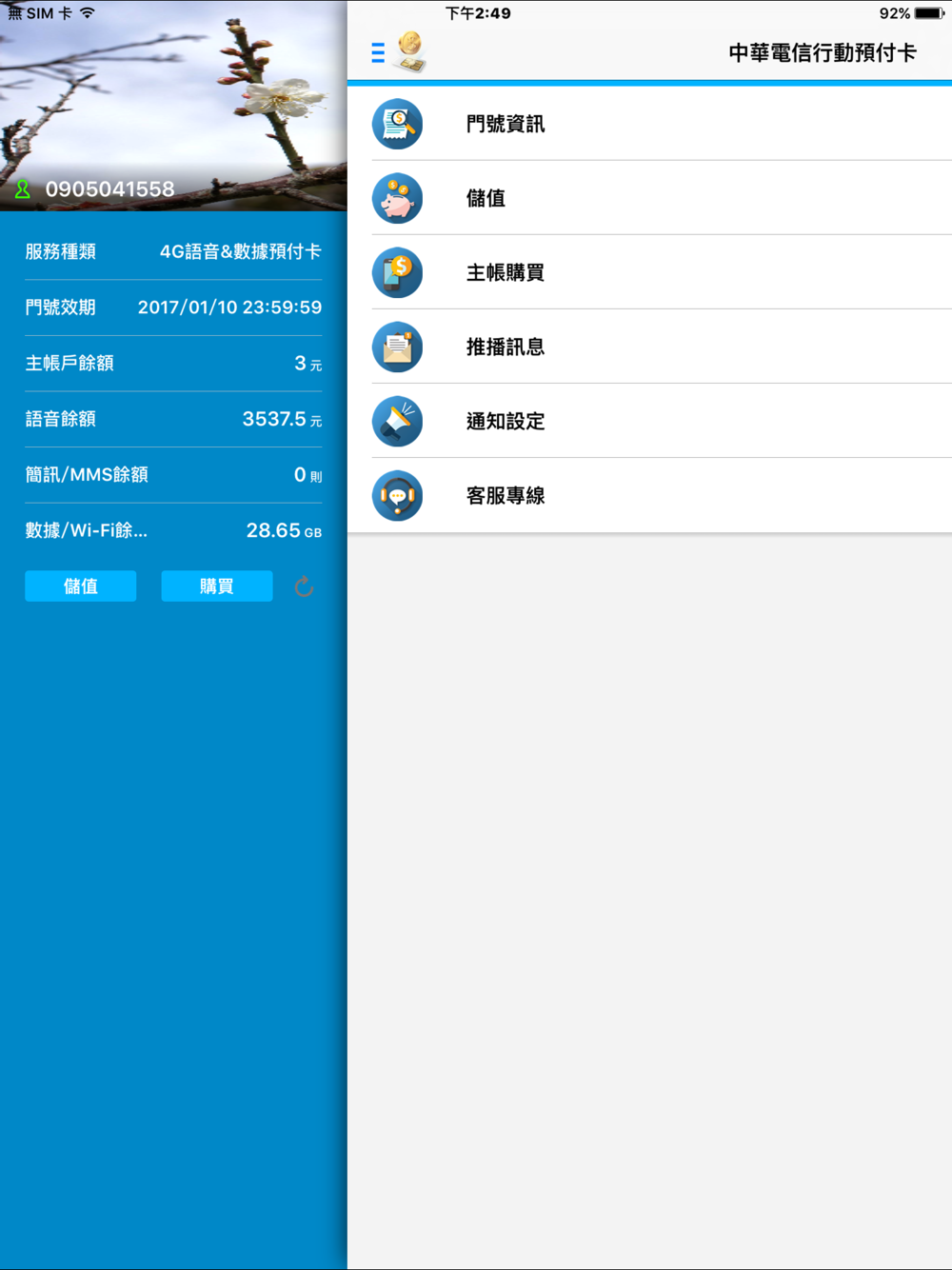Tap the 3537.5 元 voice balance value

pos(282,419)
